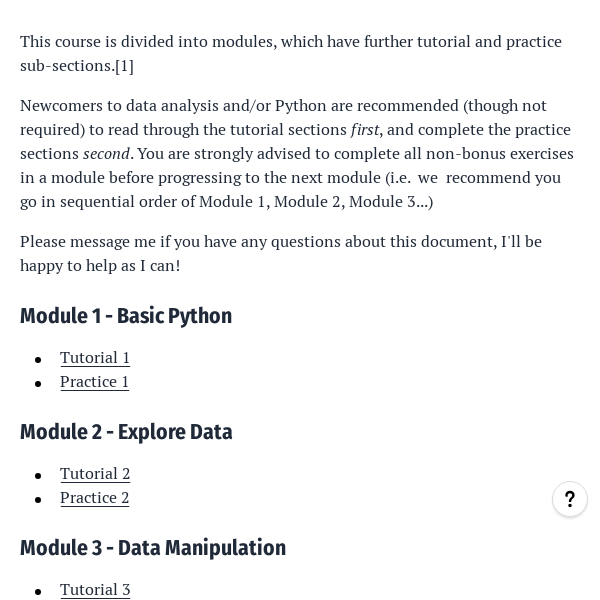Click the [1] footnote reference
Screen dimensions: 600x600
[124, 65]
